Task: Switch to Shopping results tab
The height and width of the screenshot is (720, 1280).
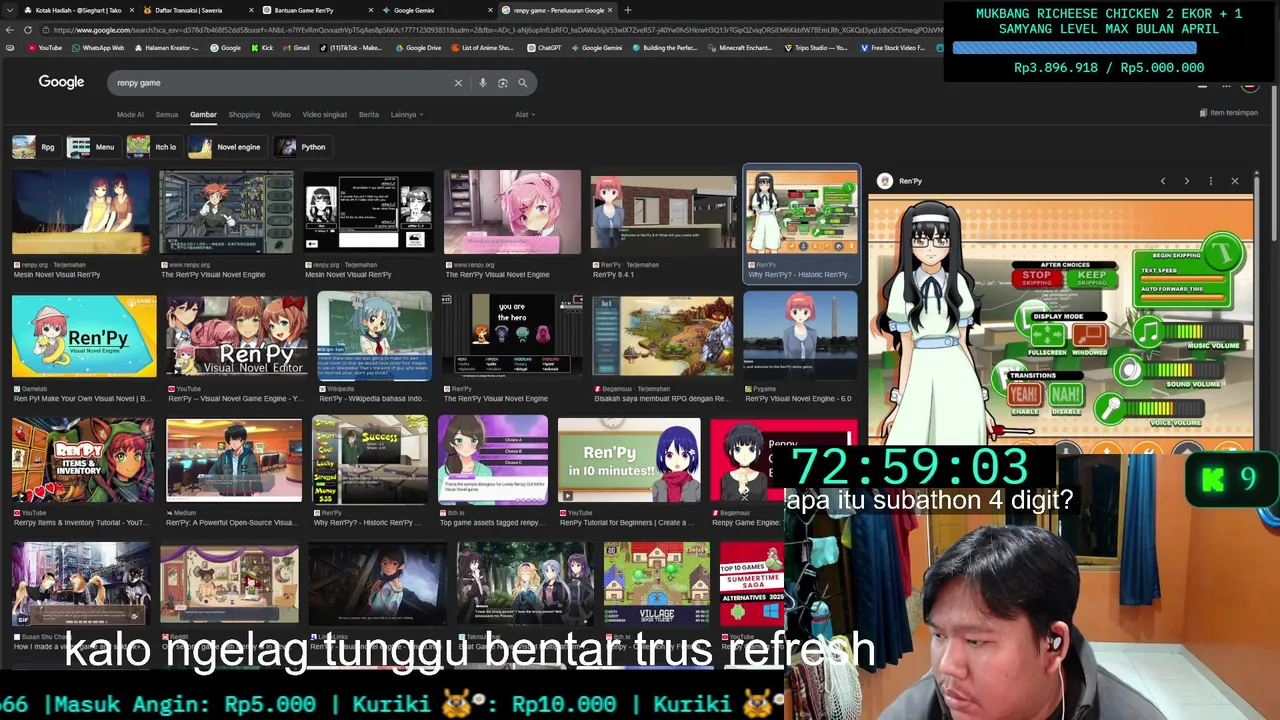Action: 244,114
